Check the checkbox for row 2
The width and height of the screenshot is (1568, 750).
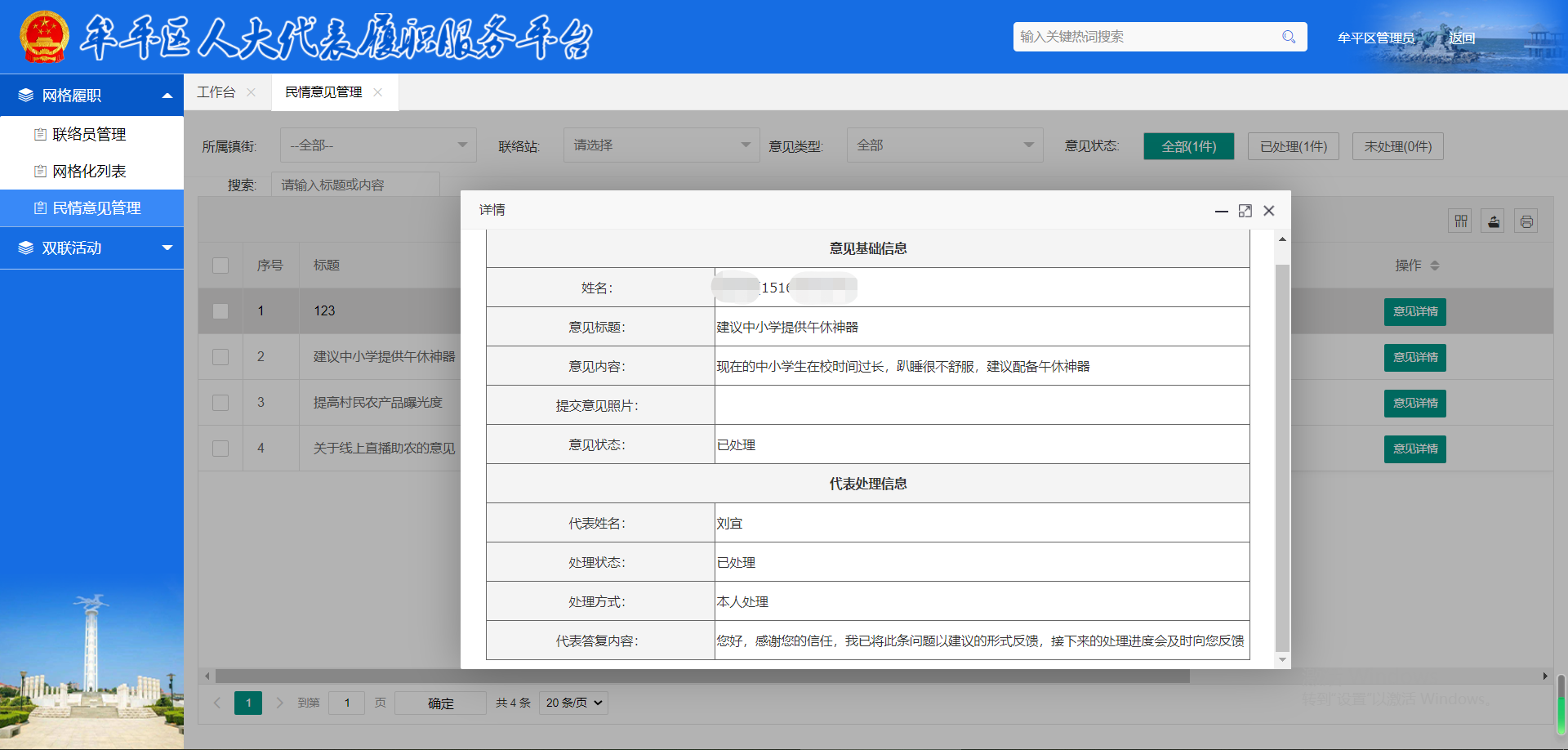pyautogui.click(x=220, y=357)
